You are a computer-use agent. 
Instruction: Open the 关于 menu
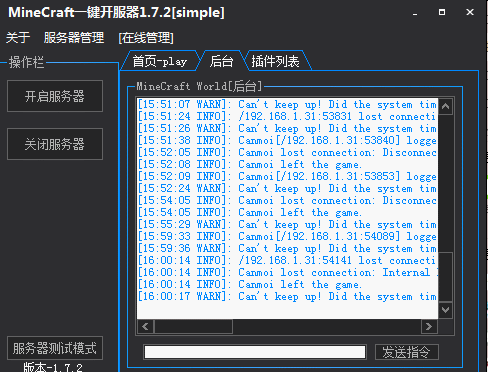[18, 38]
